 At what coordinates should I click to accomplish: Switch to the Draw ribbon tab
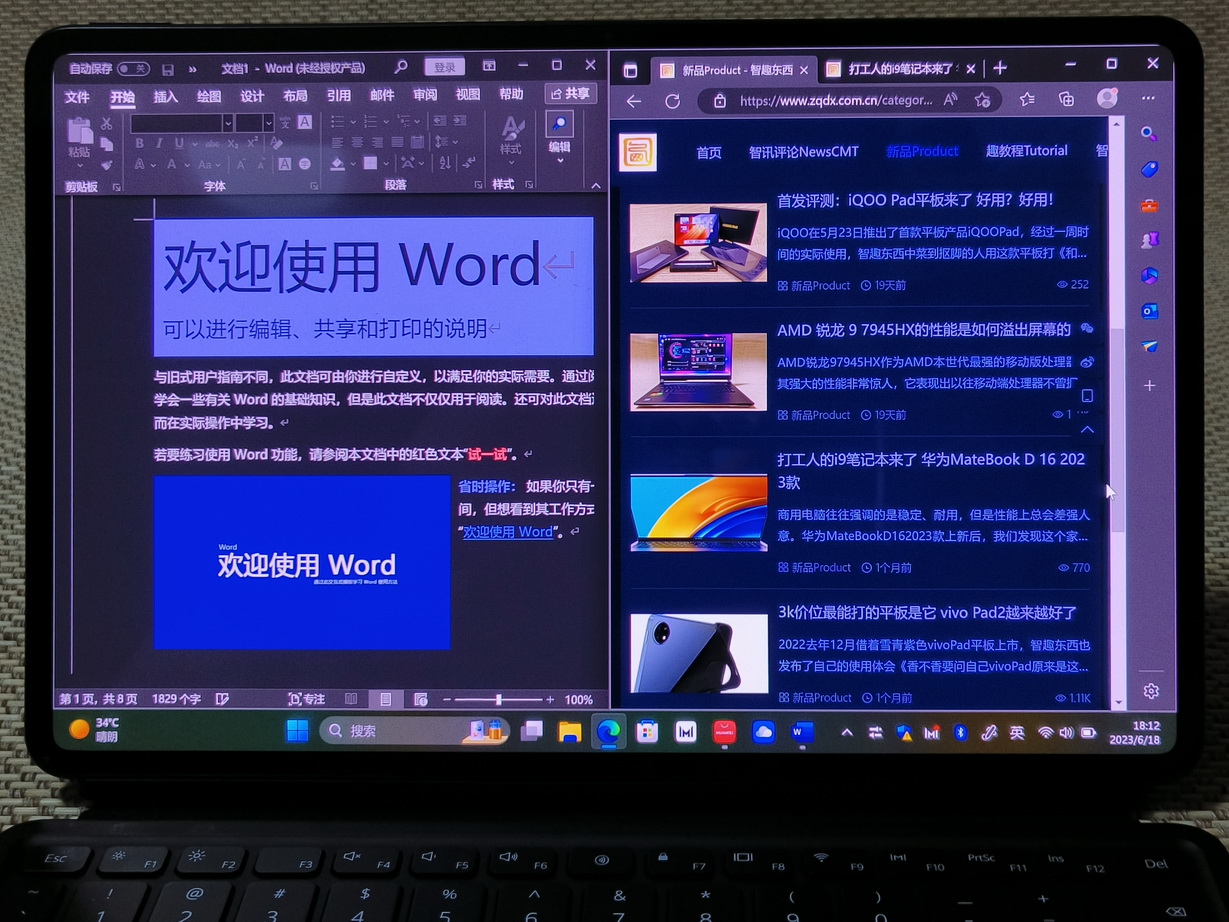click(208, 96)
